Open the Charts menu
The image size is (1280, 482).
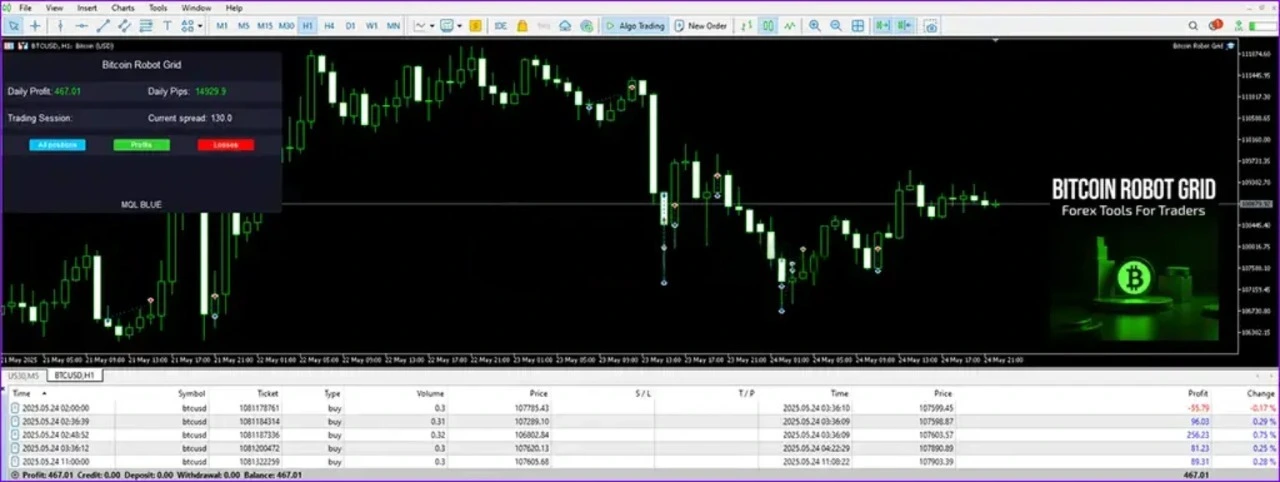coord(122,8)
